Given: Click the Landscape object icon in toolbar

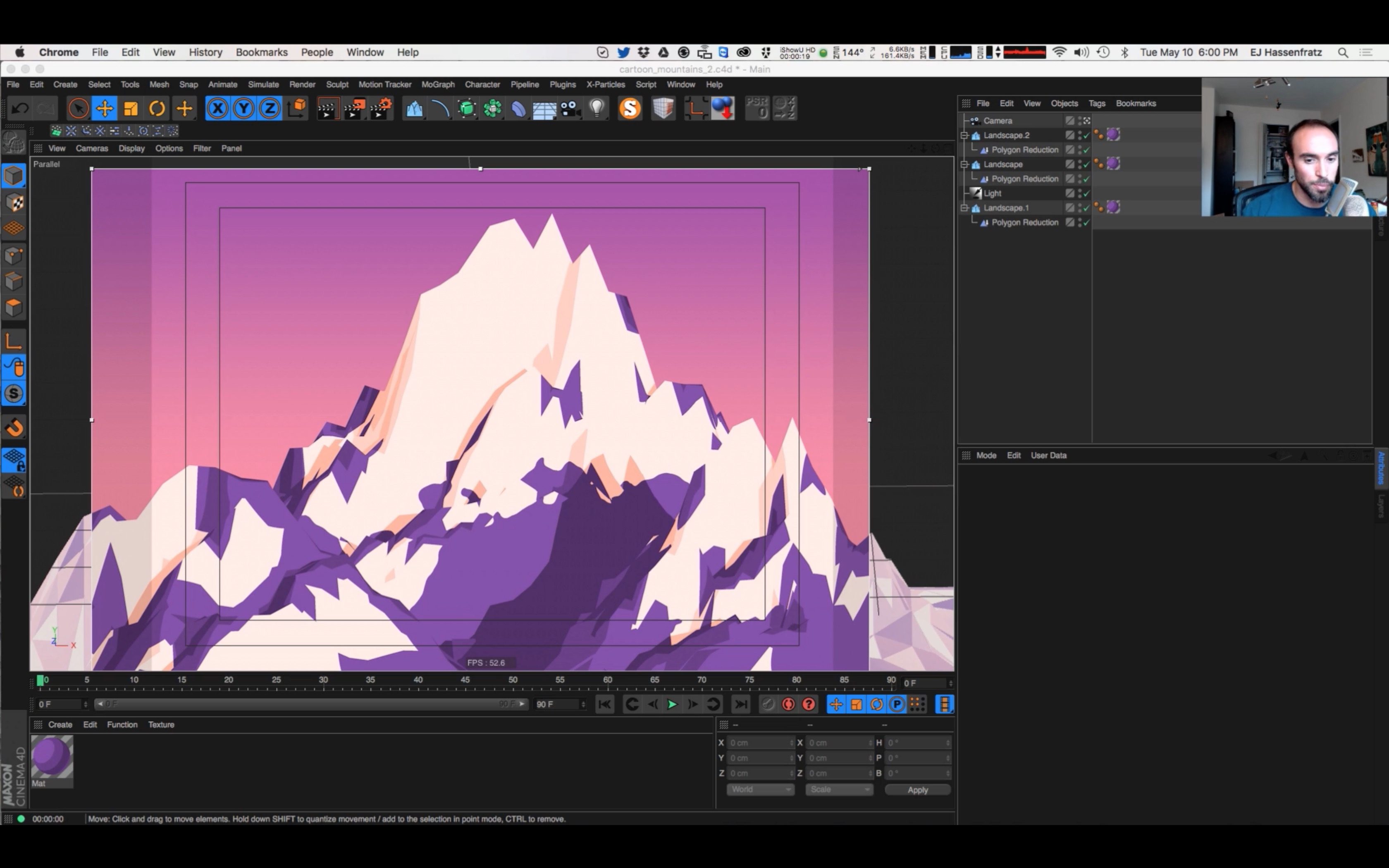Looking at the screenshot, I should [x=414, y=108].
